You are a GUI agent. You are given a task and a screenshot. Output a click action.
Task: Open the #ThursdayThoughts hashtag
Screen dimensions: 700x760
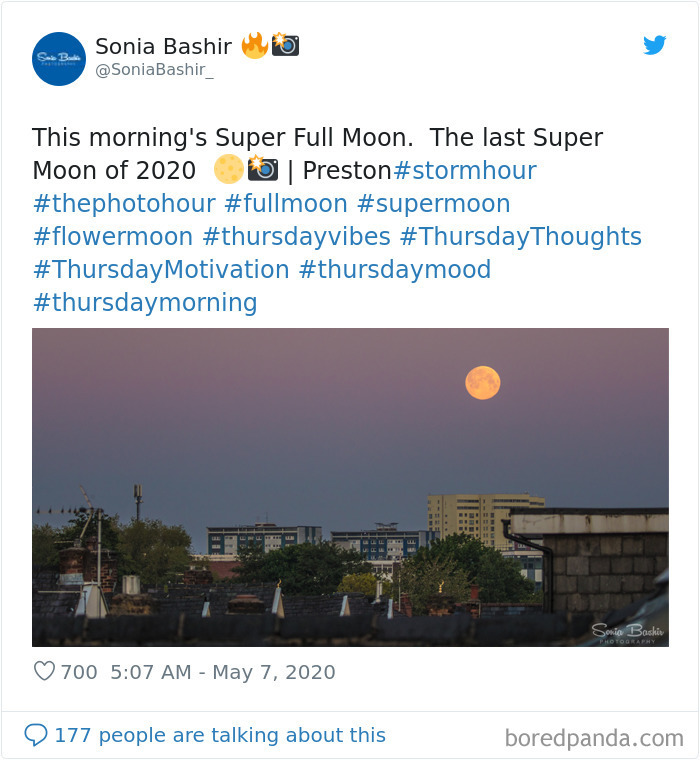(521, 237)
